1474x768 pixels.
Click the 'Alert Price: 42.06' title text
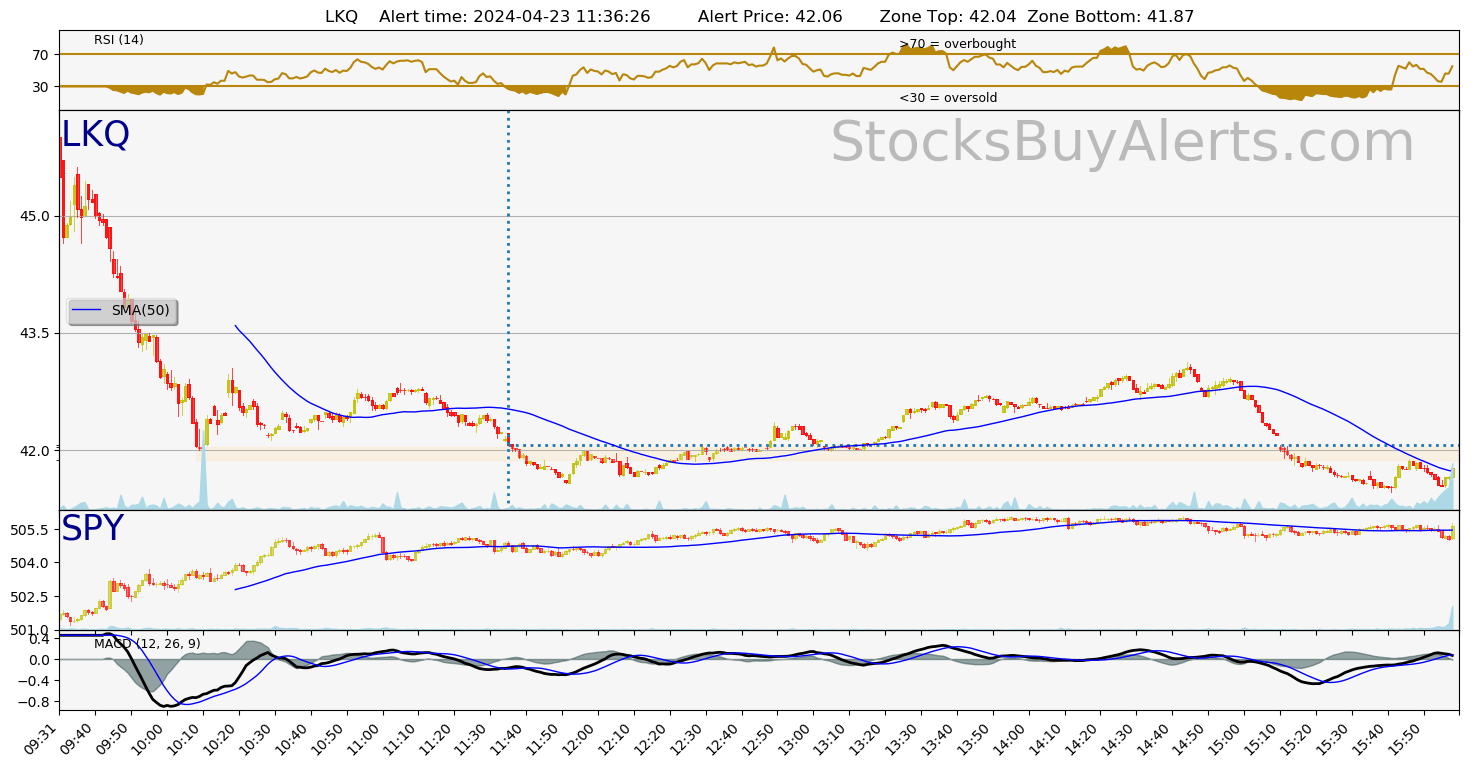tap(770, 17)
